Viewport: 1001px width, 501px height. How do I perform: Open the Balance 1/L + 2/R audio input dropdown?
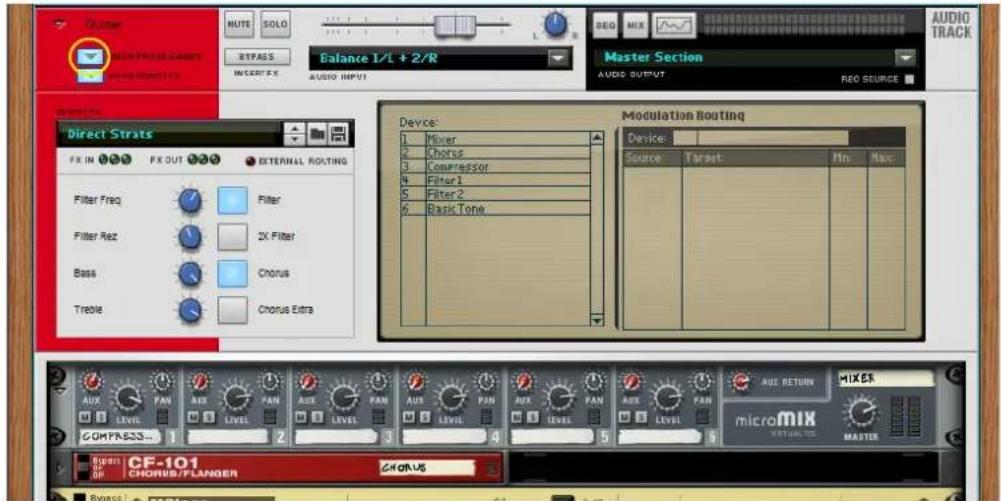tap(558, 58)
